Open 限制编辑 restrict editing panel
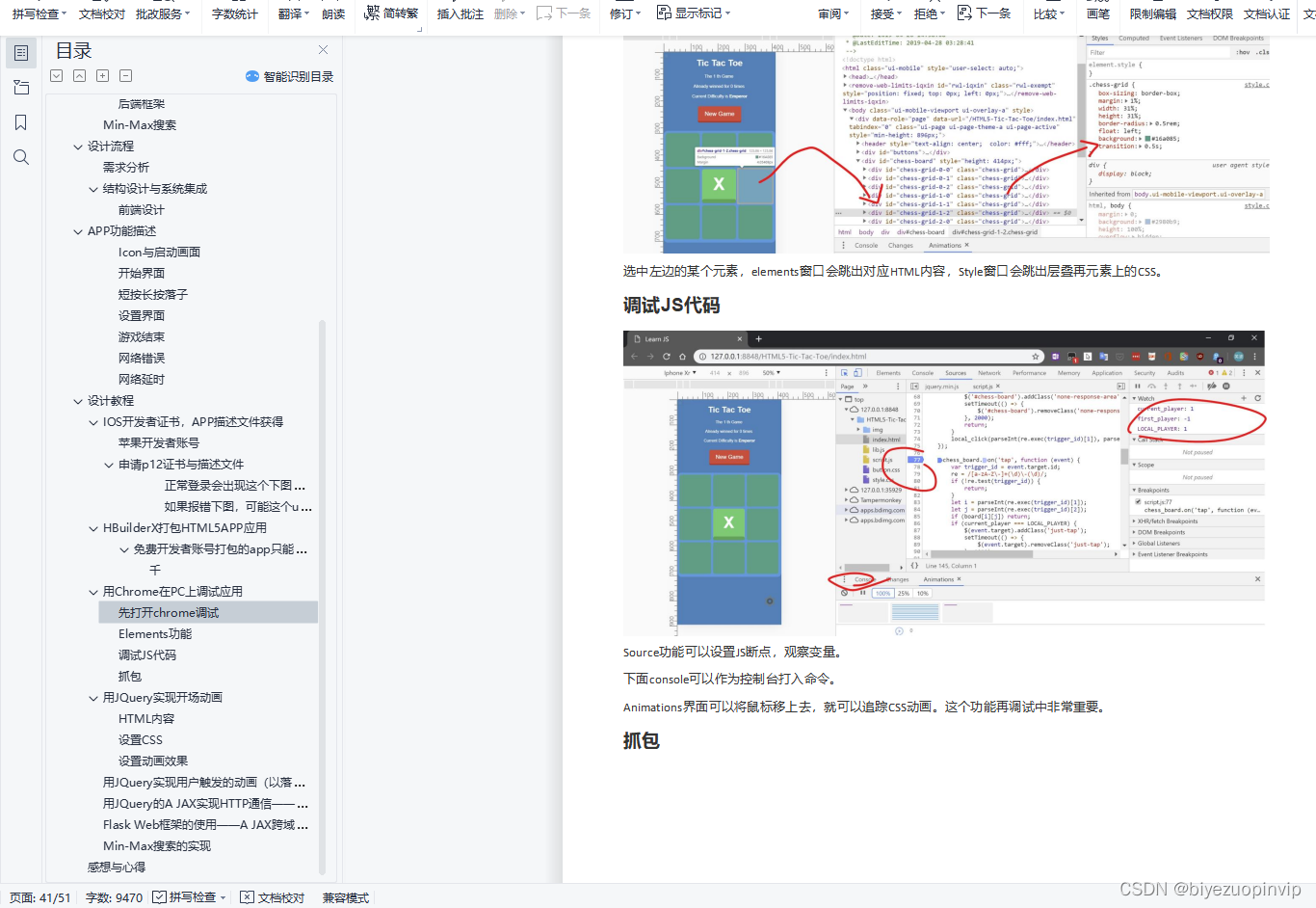The image size is (1316, 908). tap(1153, 13)
